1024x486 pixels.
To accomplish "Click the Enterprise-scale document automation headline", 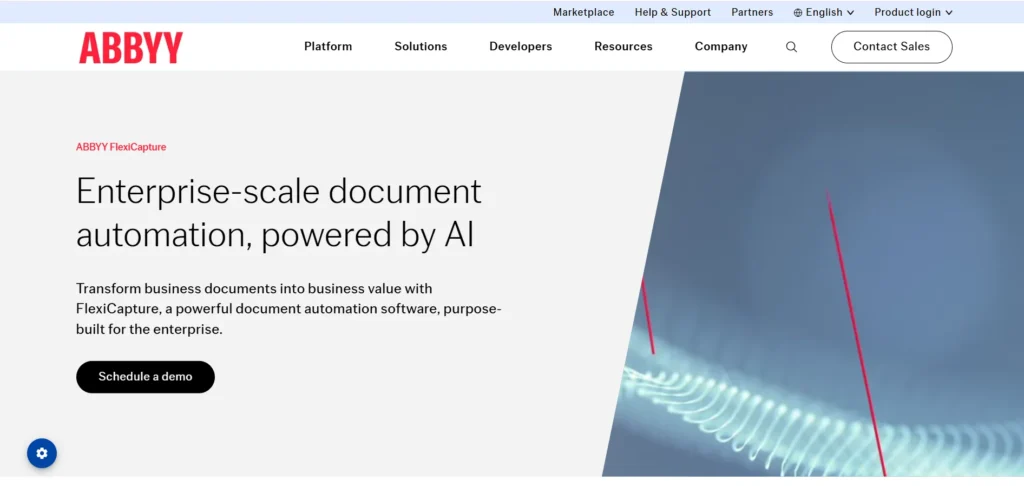I will coord(279,214).
